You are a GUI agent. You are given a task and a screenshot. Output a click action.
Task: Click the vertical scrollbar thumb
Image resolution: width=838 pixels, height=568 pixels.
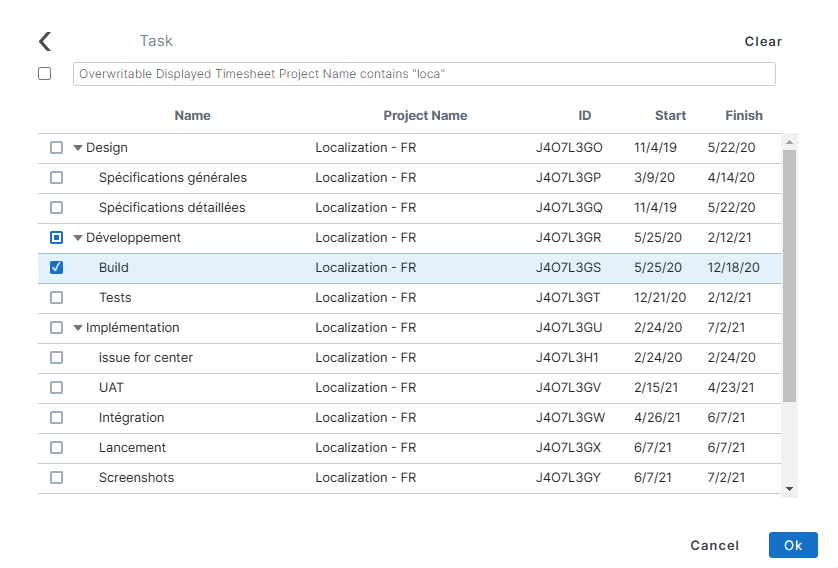[x=789, y=275]
